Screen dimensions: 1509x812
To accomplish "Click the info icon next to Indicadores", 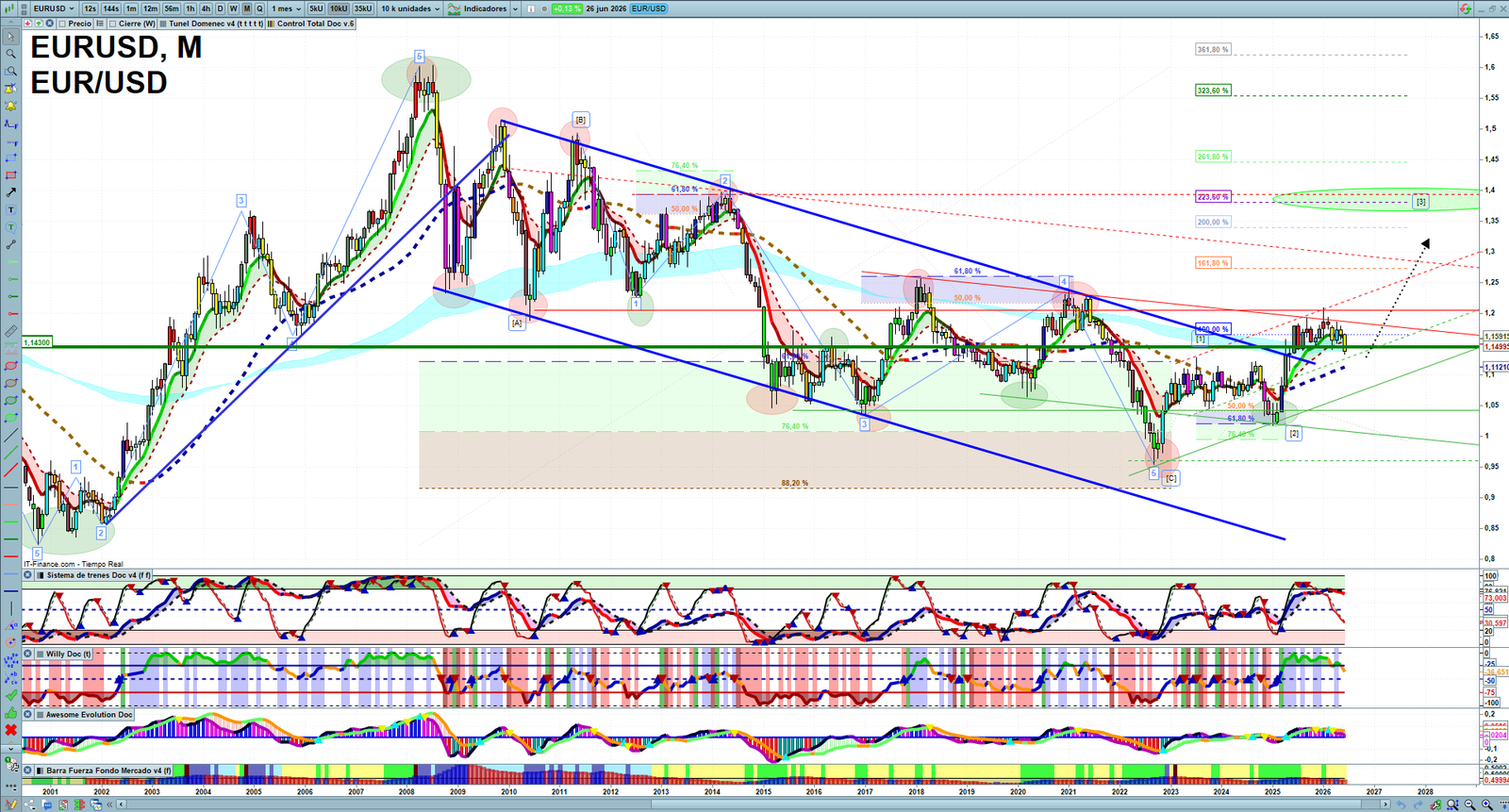I will (531, 8).
